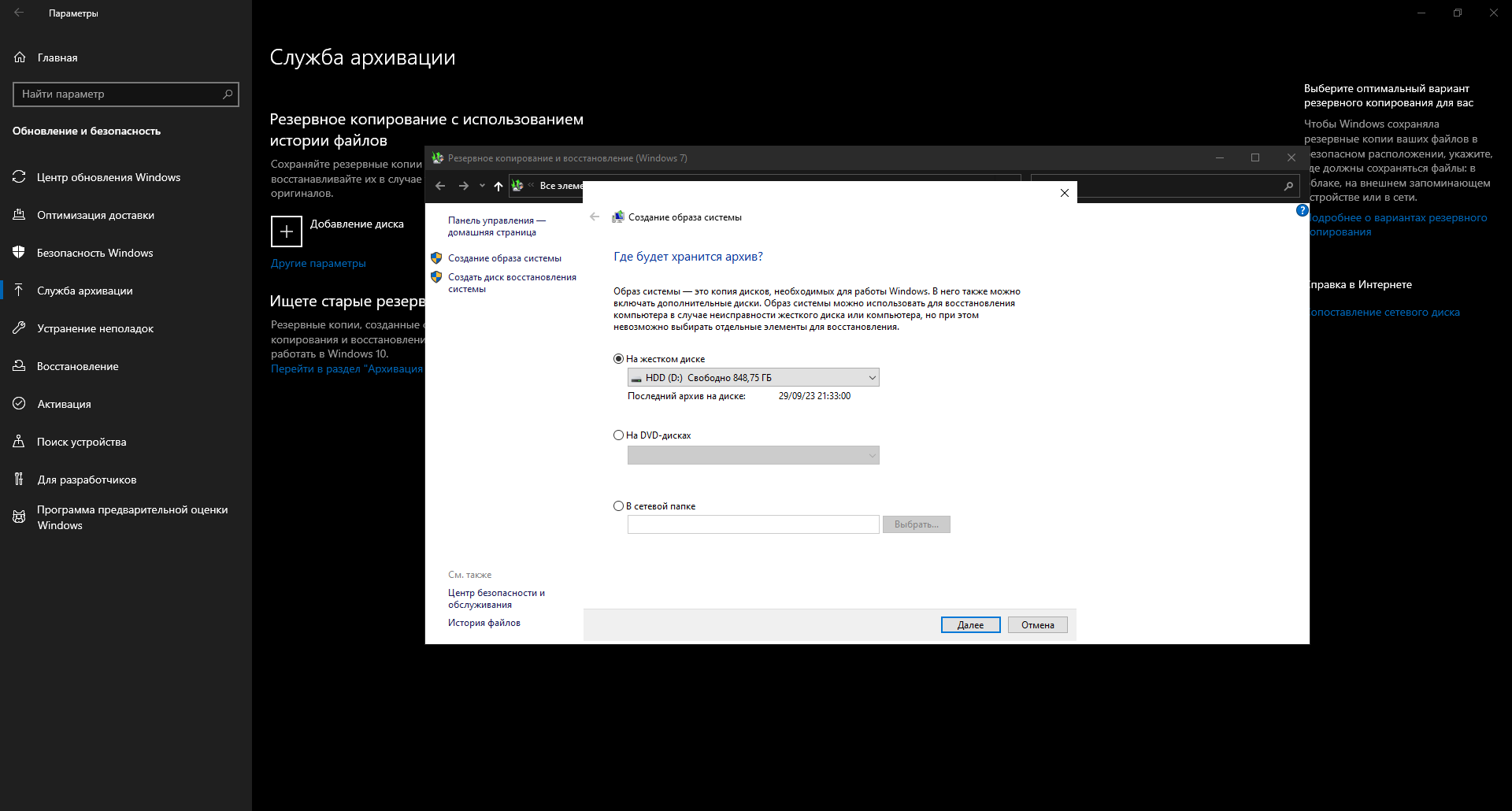The height and width of the screenshot is (811, 1512).
Task: Click the network folder path input field
Action: tap(753, 524)
